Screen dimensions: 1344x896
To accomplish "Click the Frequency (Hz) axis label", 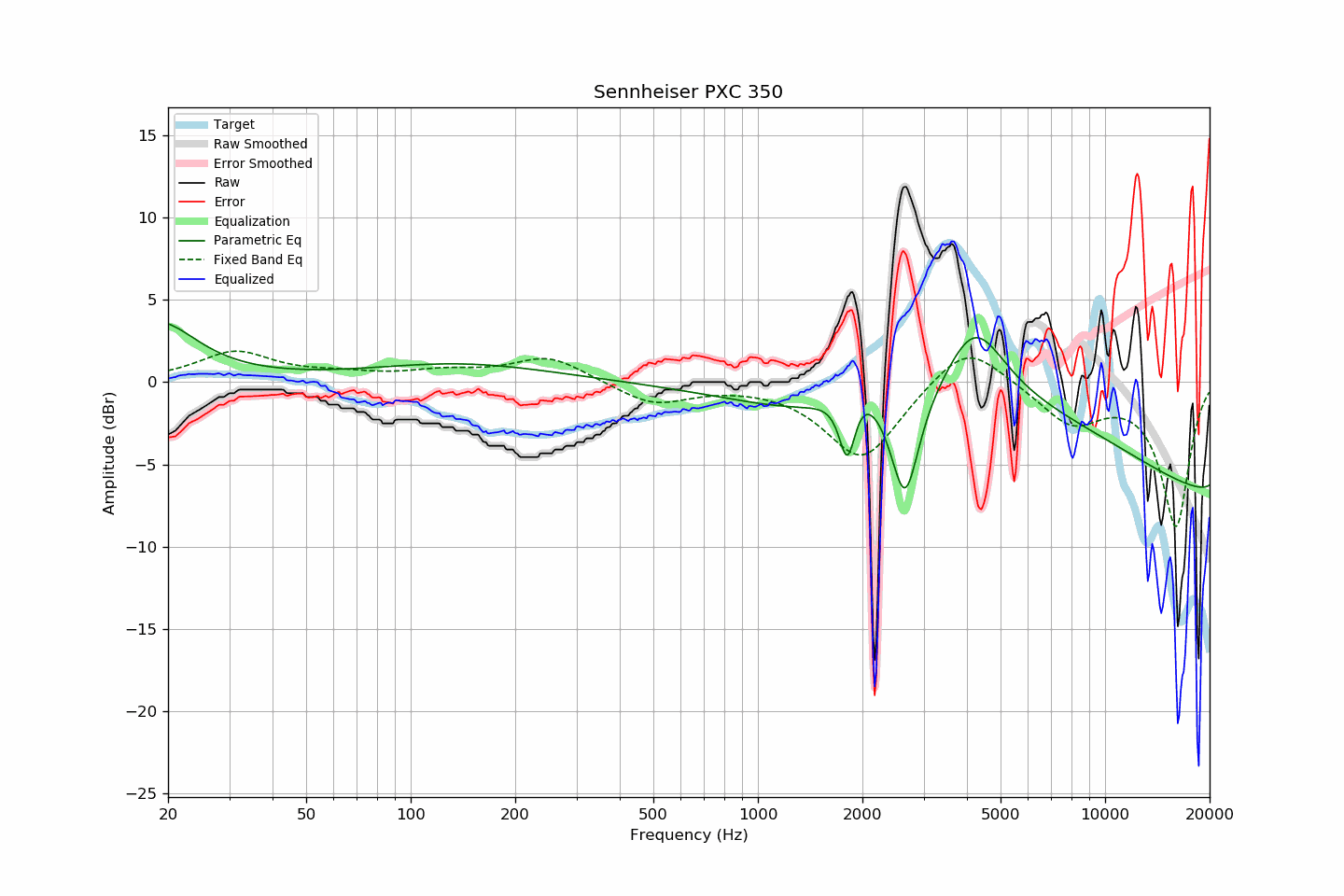I will click(x=689, y=834).
